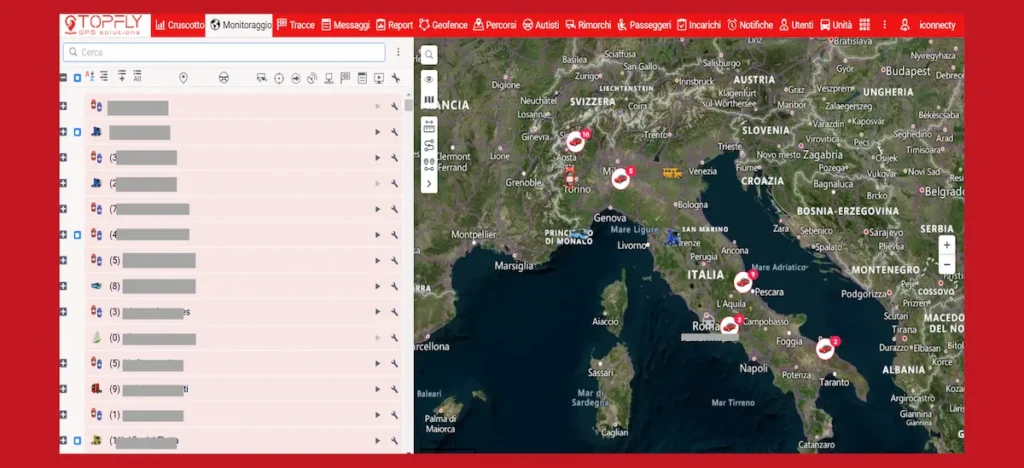
Task: Open the Utenti tab
Action: point(797,25)
